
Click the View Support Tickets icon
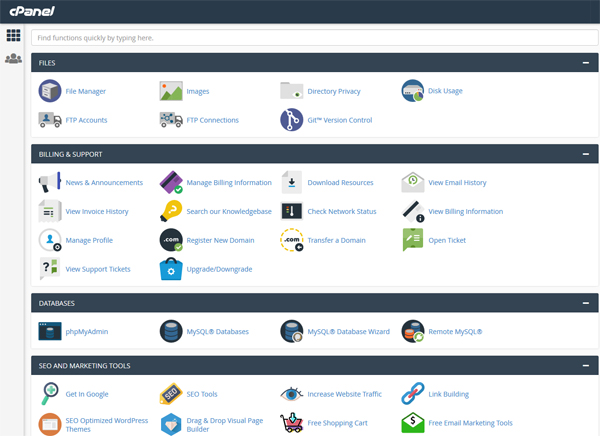pos(50,269)
